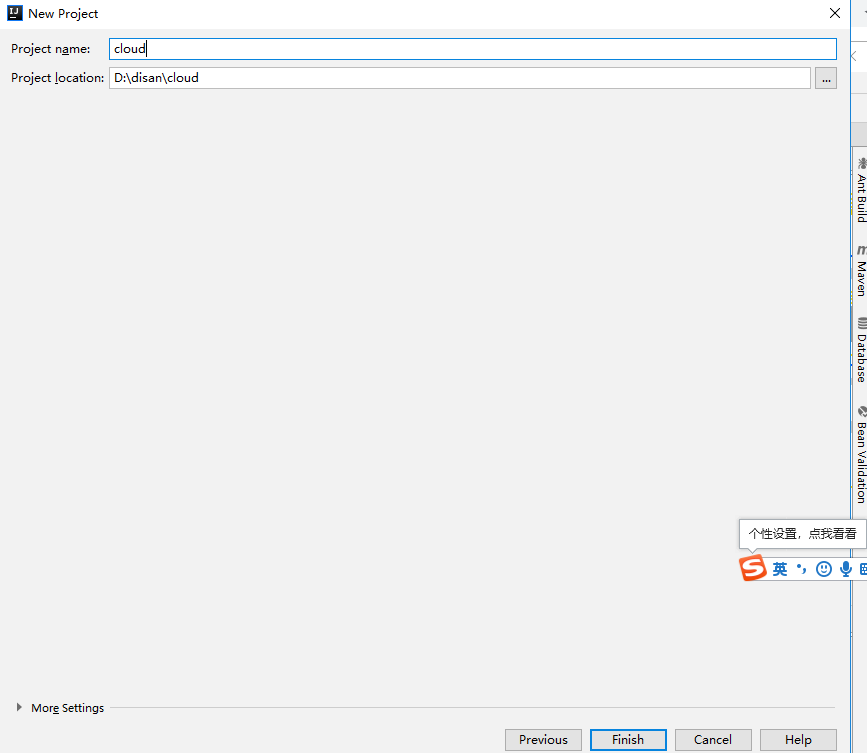Cancel the new project dialog

(x=713, y=740)
